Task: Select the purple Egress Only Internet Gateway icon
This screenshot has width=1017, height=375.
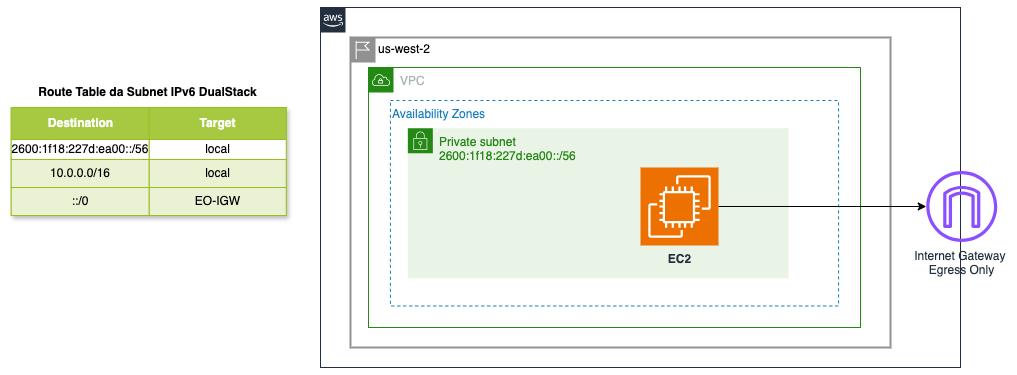Action: click(959, 208)
